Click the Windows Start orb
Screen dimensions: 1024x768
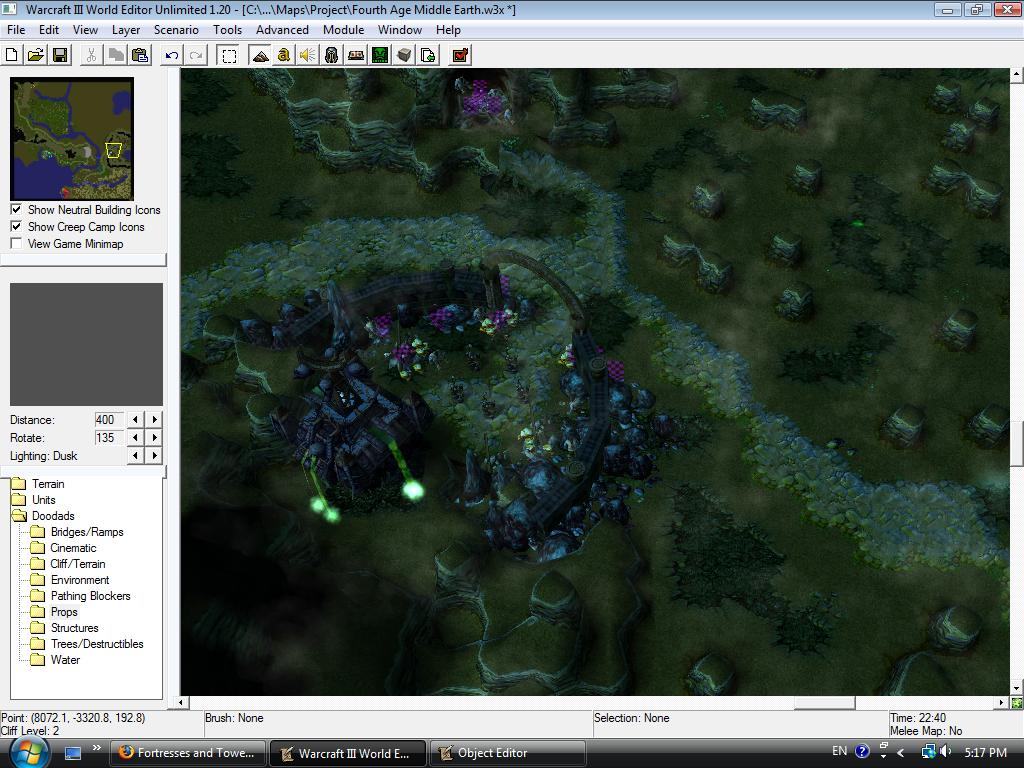pos(29,752)
